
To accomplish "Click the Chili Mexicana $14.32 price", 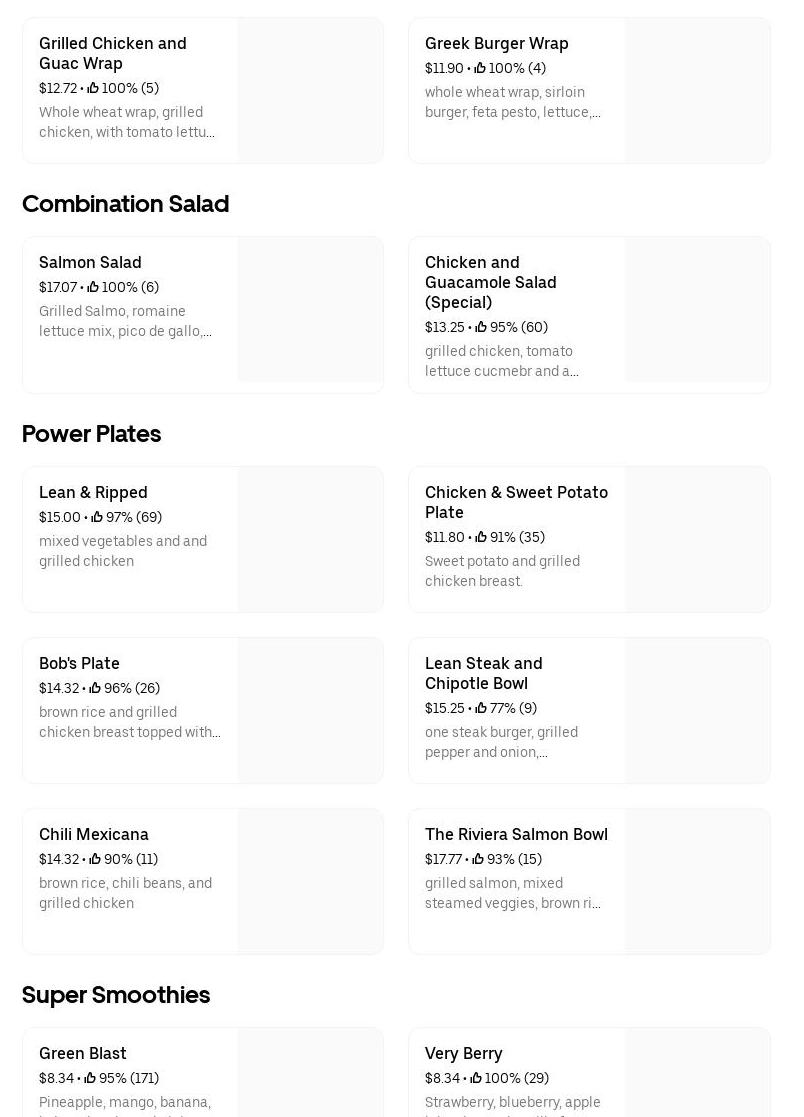I will [x=58, y=859].
